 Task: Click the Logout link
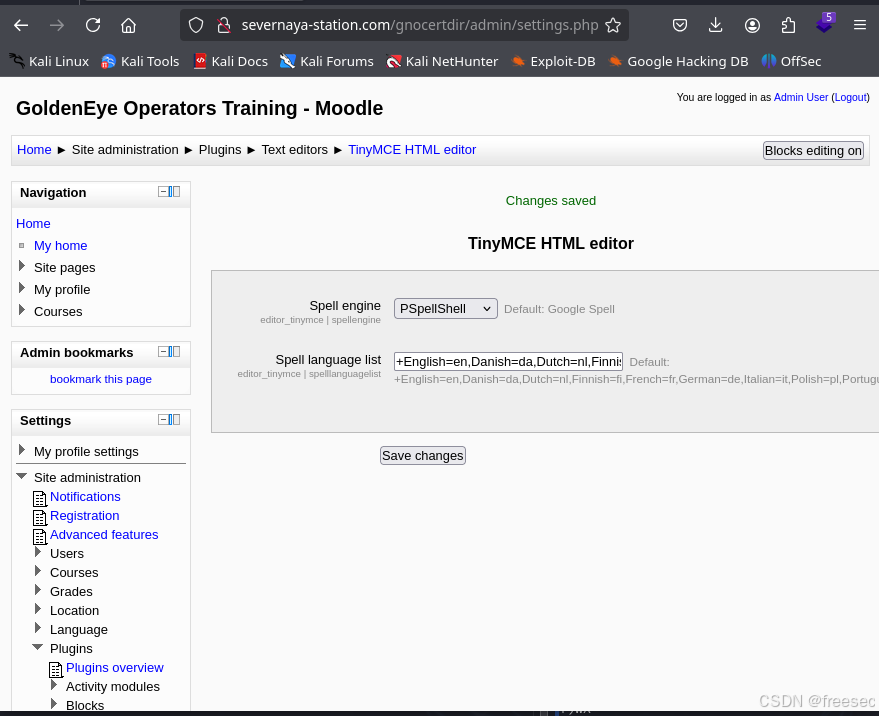tap(850, 97)
